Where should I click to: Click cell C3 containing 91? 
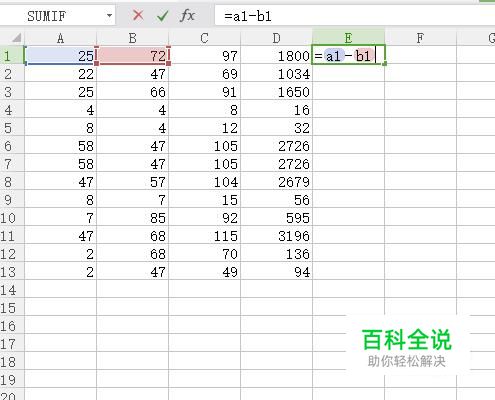(204, 91)
